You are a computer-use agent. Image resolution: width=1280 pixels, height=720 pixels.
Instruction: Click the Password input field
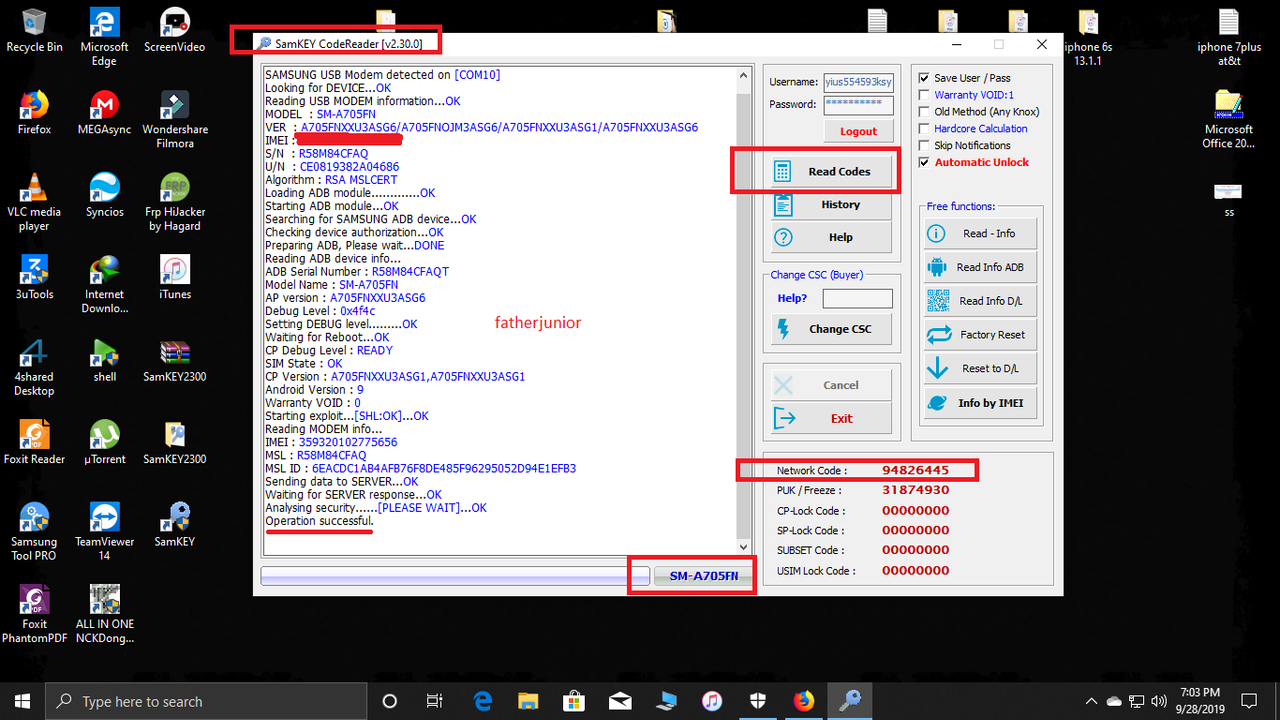coord(858,105)
